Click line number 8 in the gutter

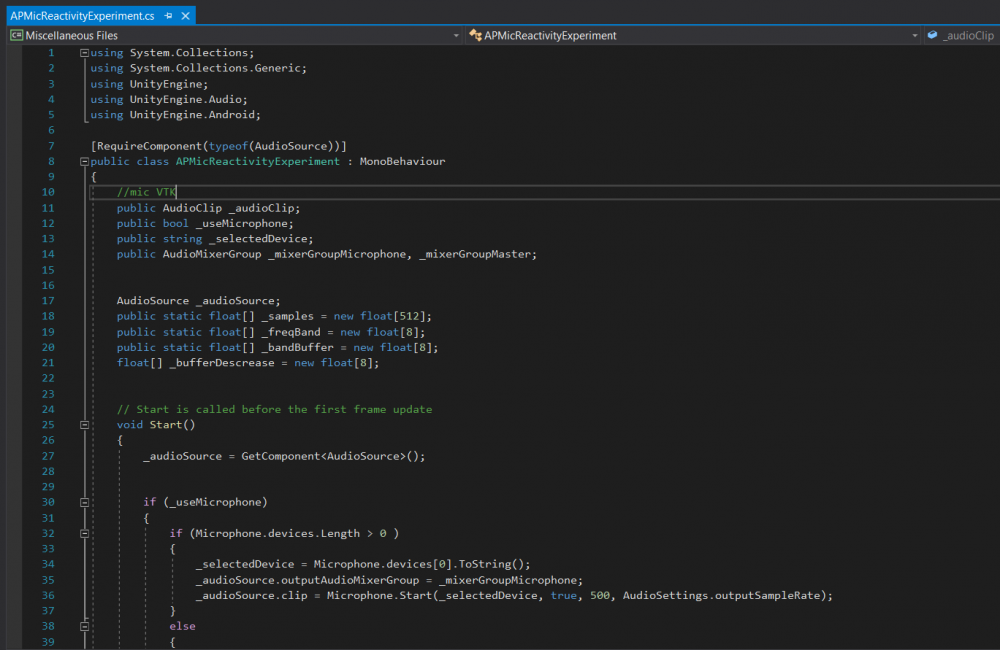coord(51,161)
